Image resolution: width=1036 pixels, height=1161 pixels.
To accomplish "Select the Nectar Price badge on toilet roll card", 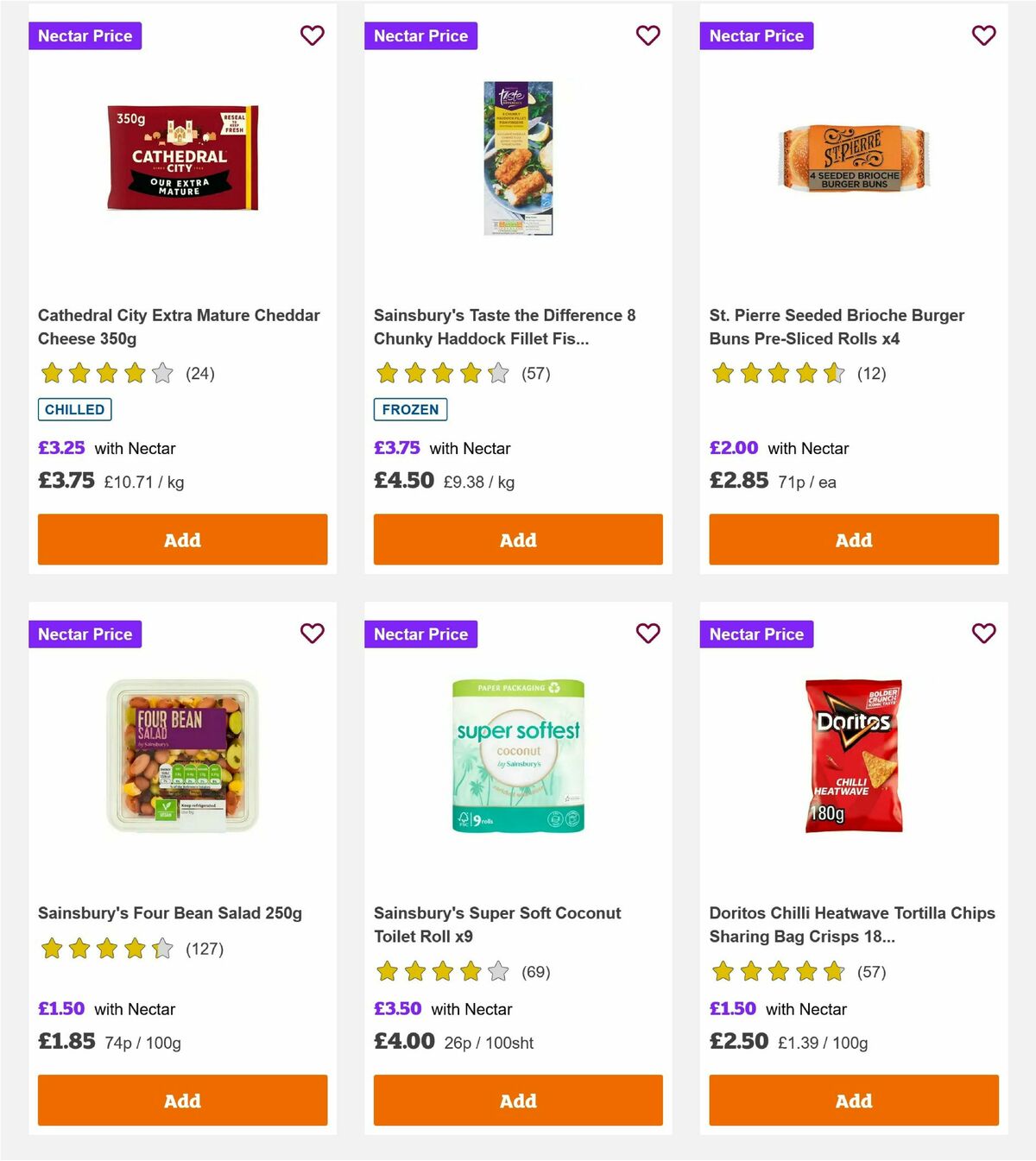I will tap(420, 634).
